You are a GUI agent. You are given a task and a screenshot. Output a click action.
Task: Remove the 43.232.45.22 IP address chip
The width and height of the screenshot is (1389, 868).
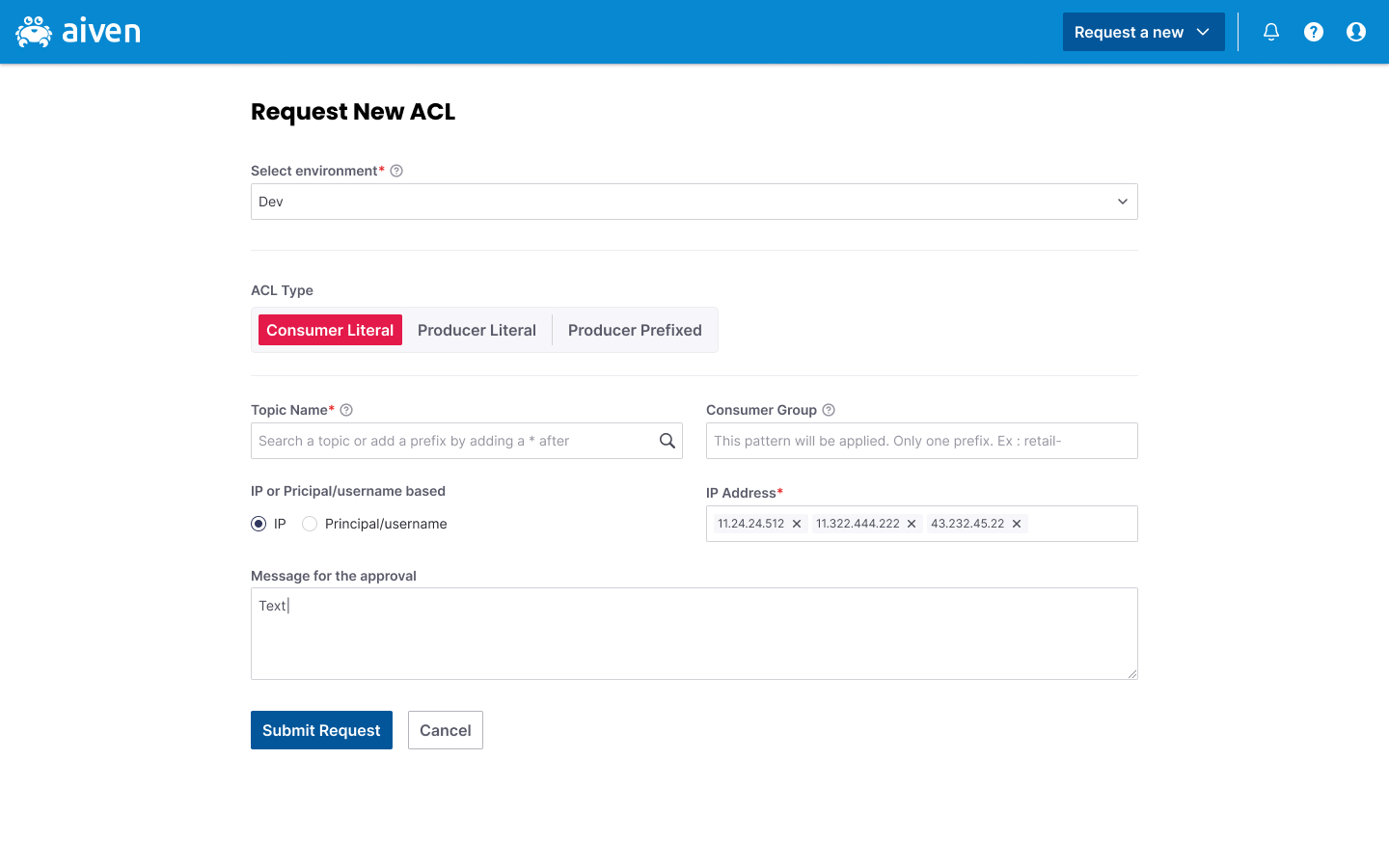[x=1017, y=524]
